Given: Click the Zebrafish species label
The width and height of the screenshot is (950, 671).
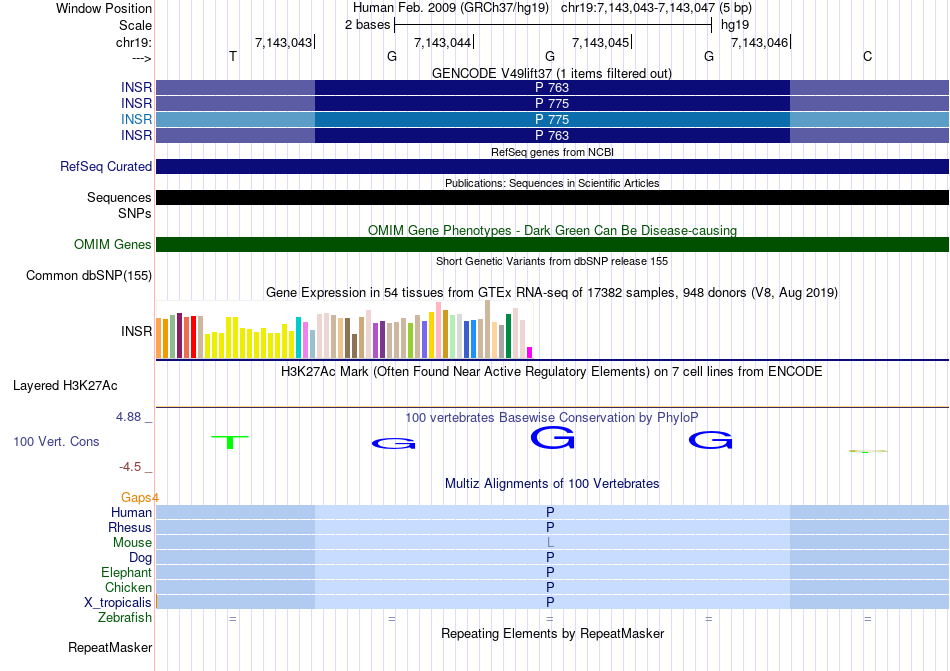Looking at the screenshot, I should (x=125, y=618).
